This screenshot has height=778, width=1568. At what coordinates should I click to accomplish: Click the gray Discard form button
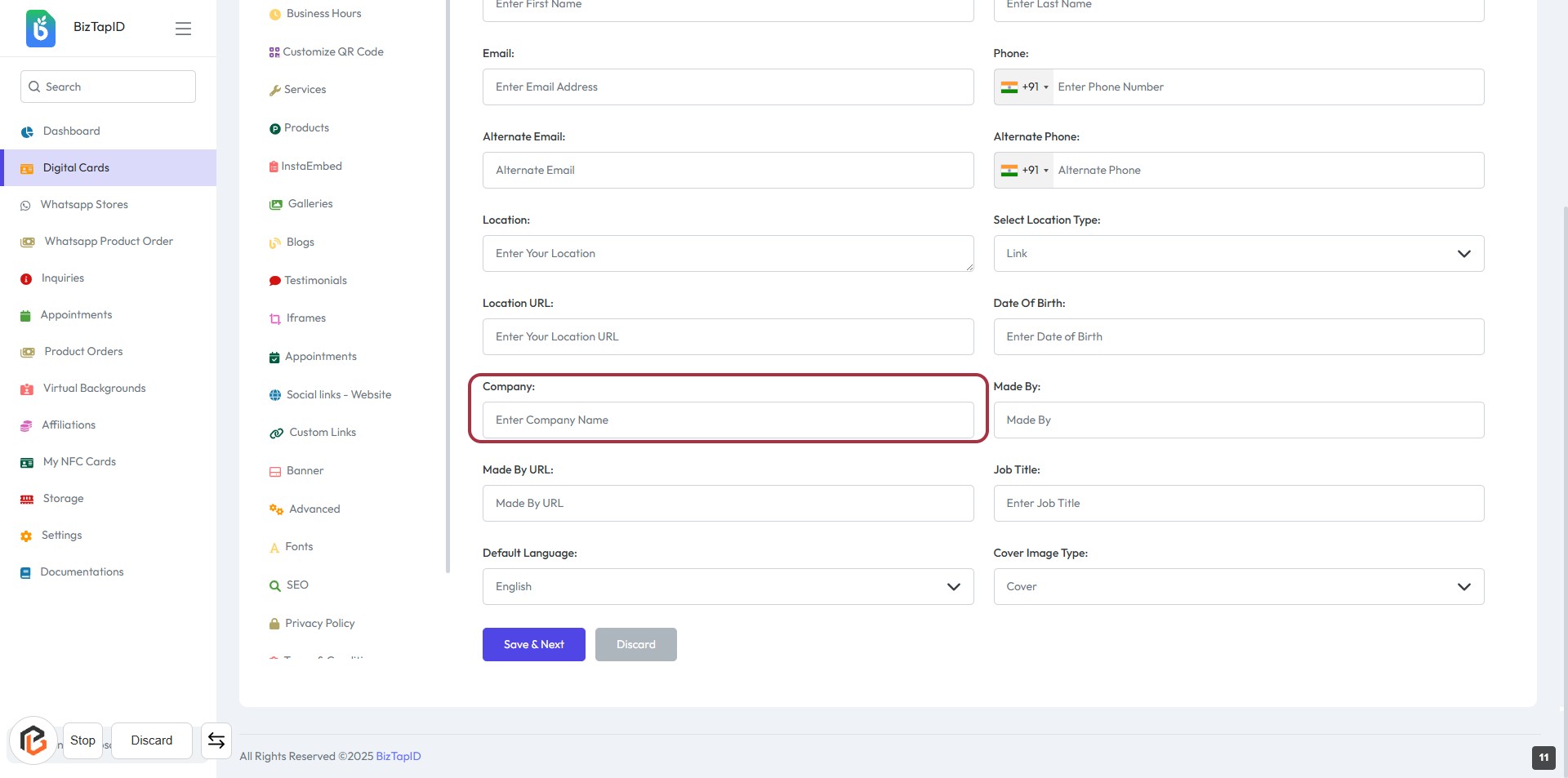point(635,645)
